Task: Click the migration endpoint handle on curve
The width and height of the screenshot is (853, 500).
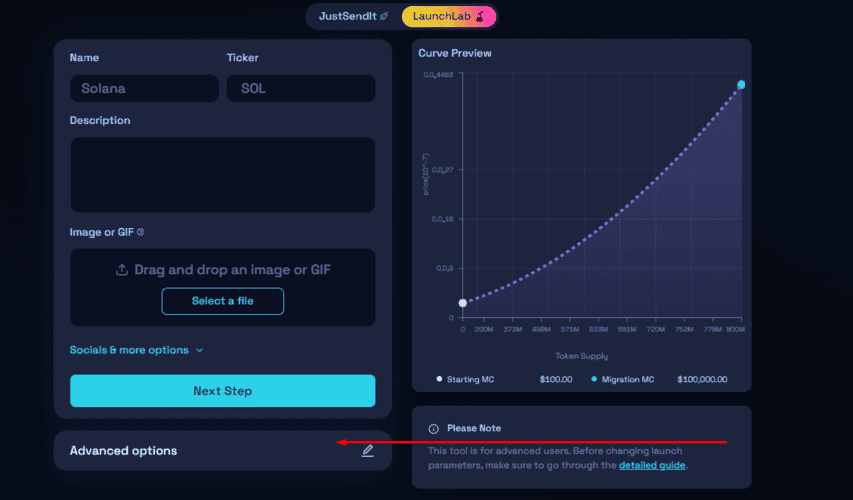Action: click(741, 84)
